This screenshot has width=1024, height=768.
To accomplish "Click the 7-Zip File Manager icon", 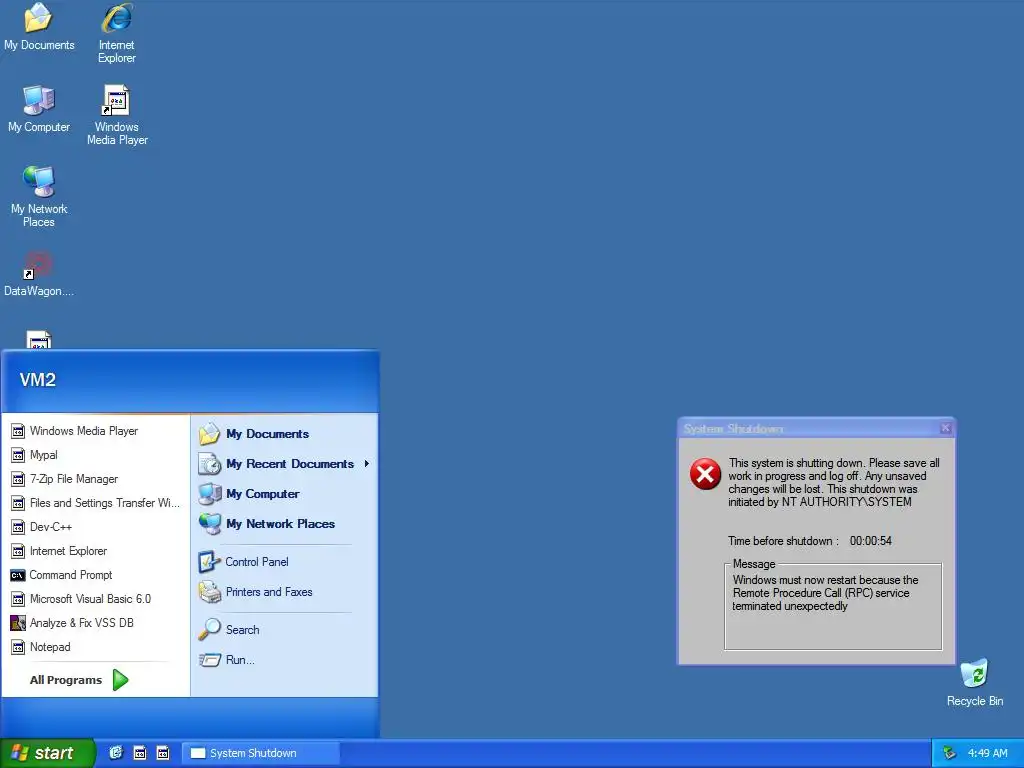I will point(18,479).
